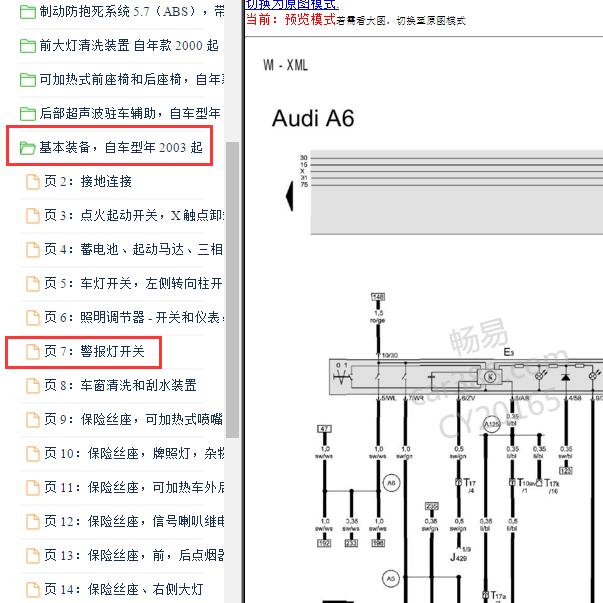Open folder 前大灯清洗装置 自年款 2000 起
This screenshot has width=603, height=603.
pyautogui.click(x=119, y=46)
